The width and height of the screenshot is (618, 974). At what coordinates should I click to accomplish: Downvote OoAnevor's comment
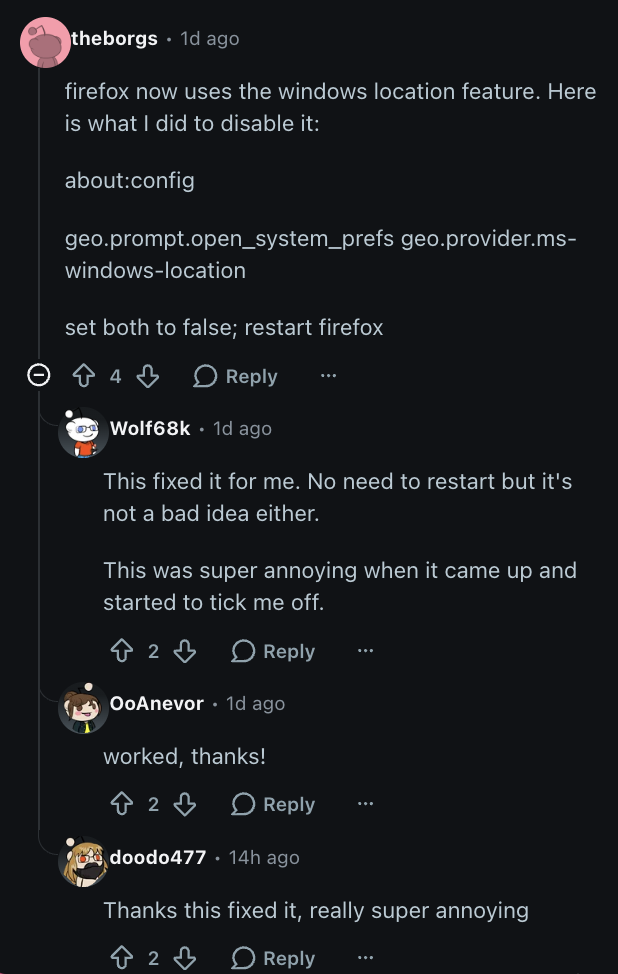pyautogui.click(x=185, y=804)
